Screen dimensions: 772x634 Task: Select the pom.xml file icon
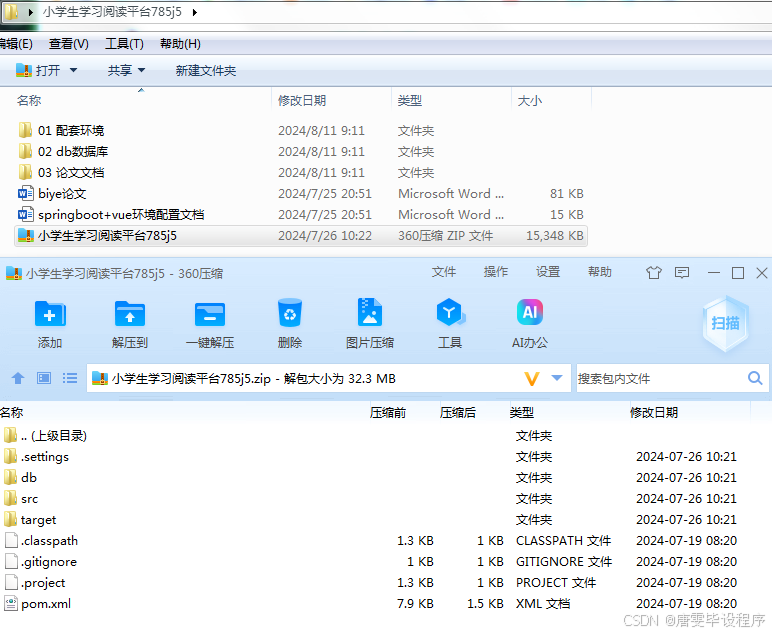(x=10, y=603)
